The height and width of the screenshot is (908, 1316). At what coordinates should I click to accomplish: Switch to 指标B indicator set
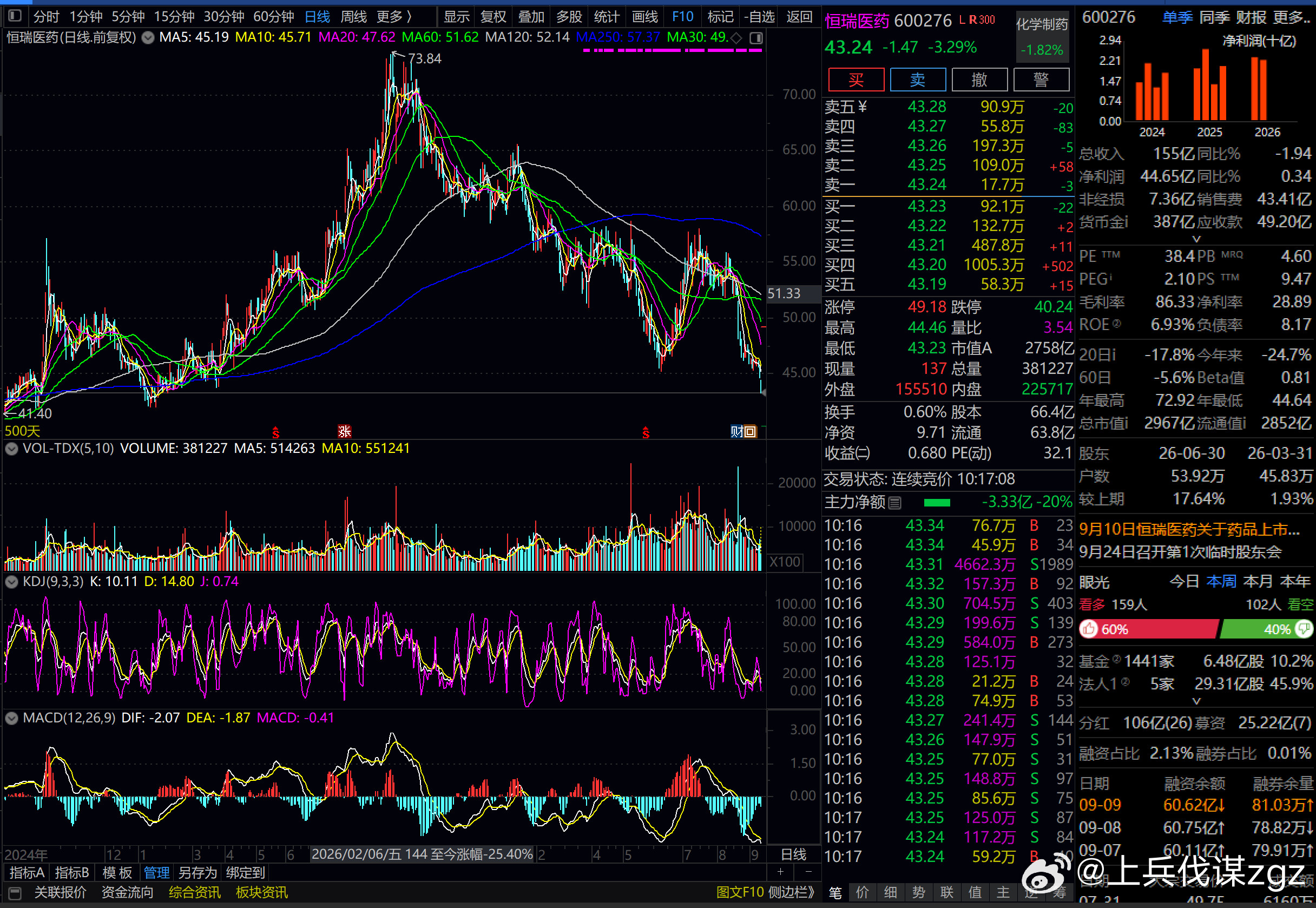(73, 873)
